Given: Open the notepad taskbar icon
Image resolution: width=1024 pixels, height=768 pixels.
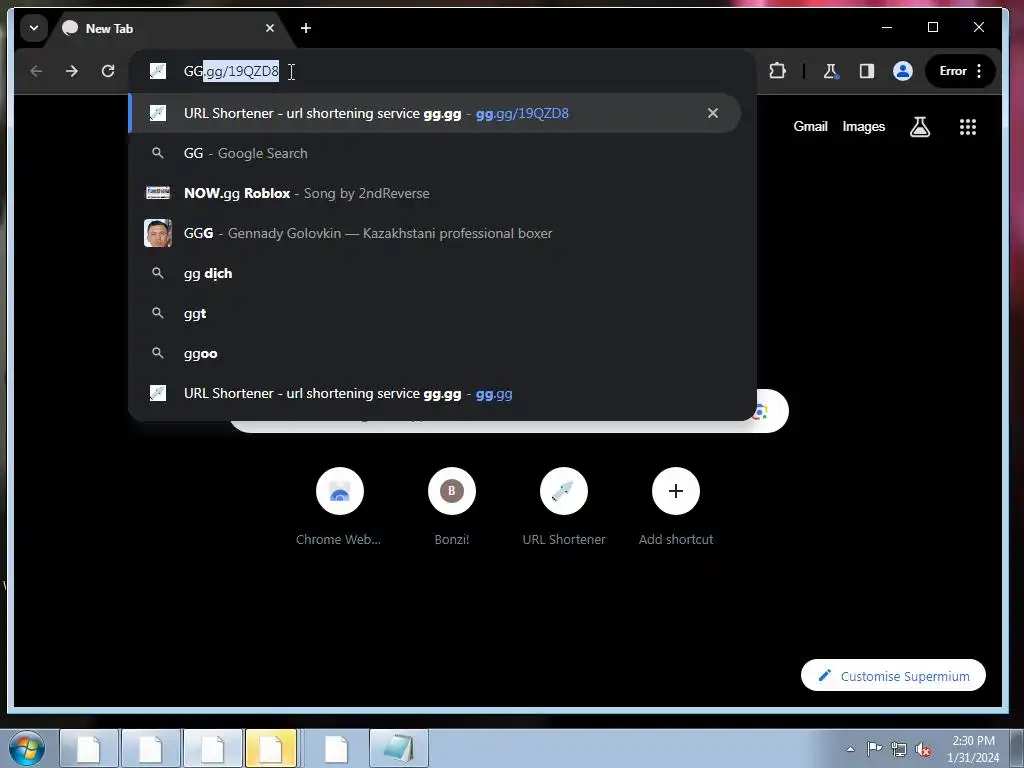Looking at the screenshot, I should click(x=399, y=748).
